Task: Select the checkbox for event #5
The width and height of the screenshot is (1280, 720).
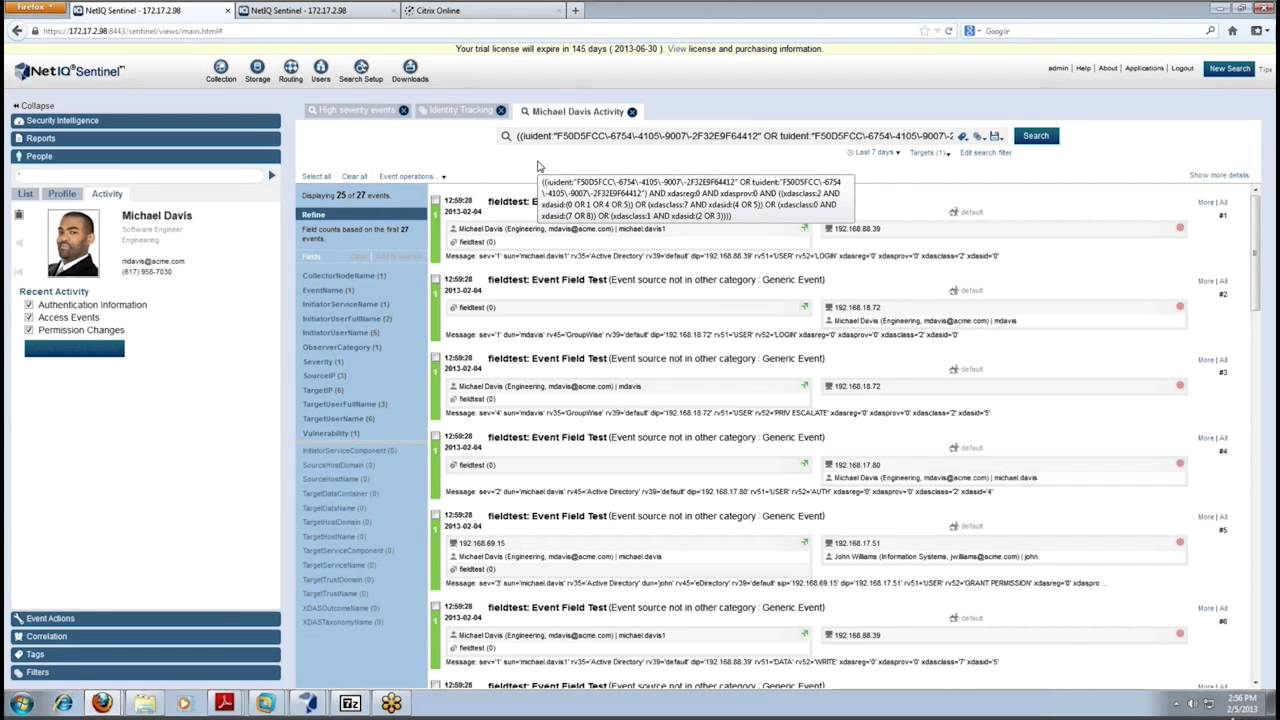Action: pos(435,515)
